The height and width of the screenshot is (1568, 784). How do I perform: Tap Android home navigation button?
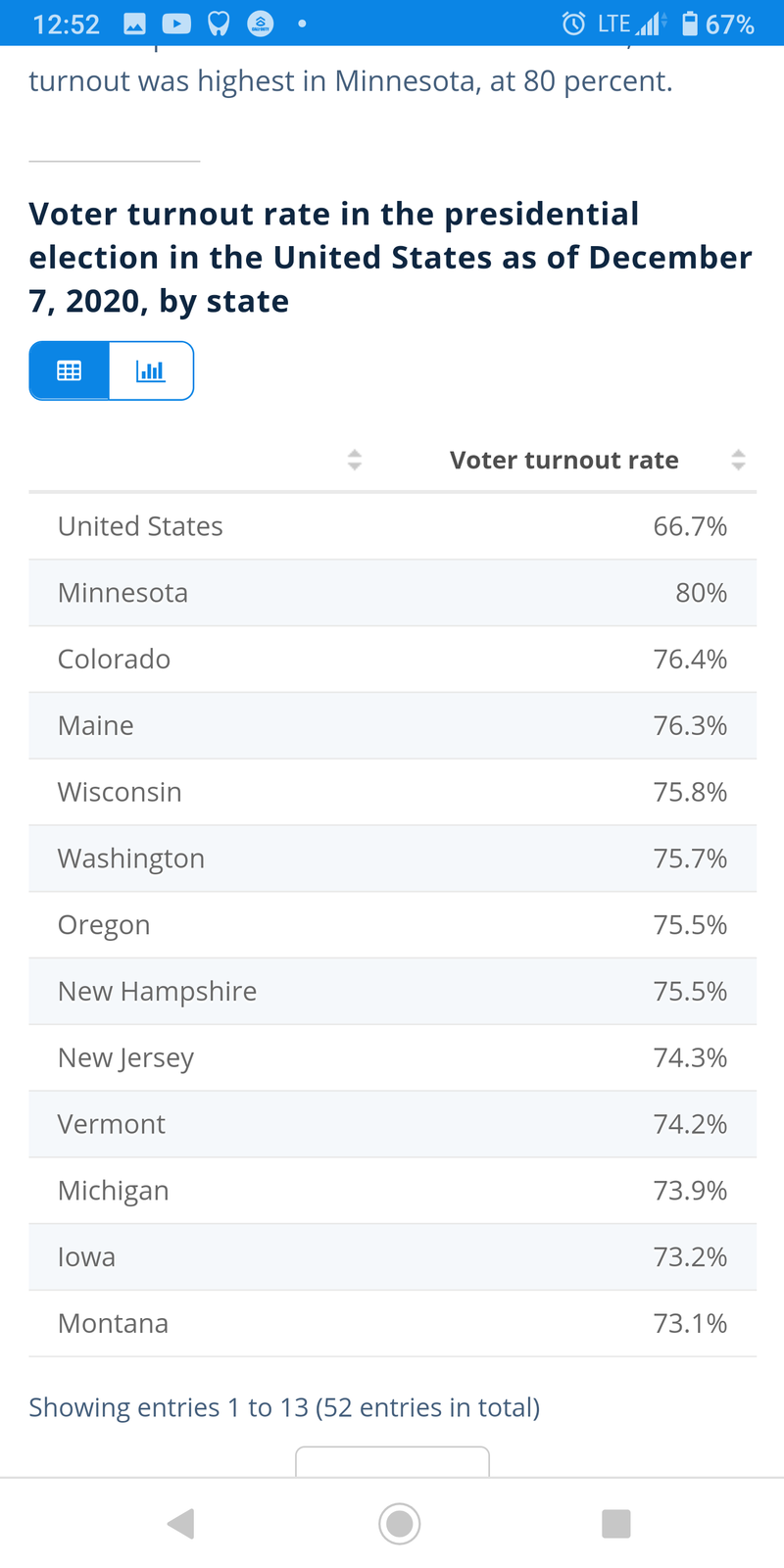click(x=399, y=1524)
